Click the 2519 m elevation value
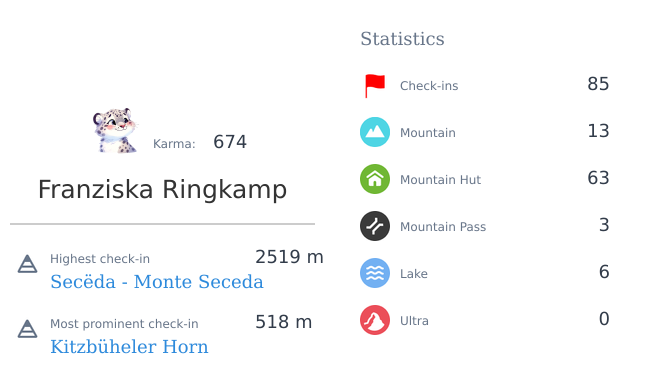 (289, 257)
